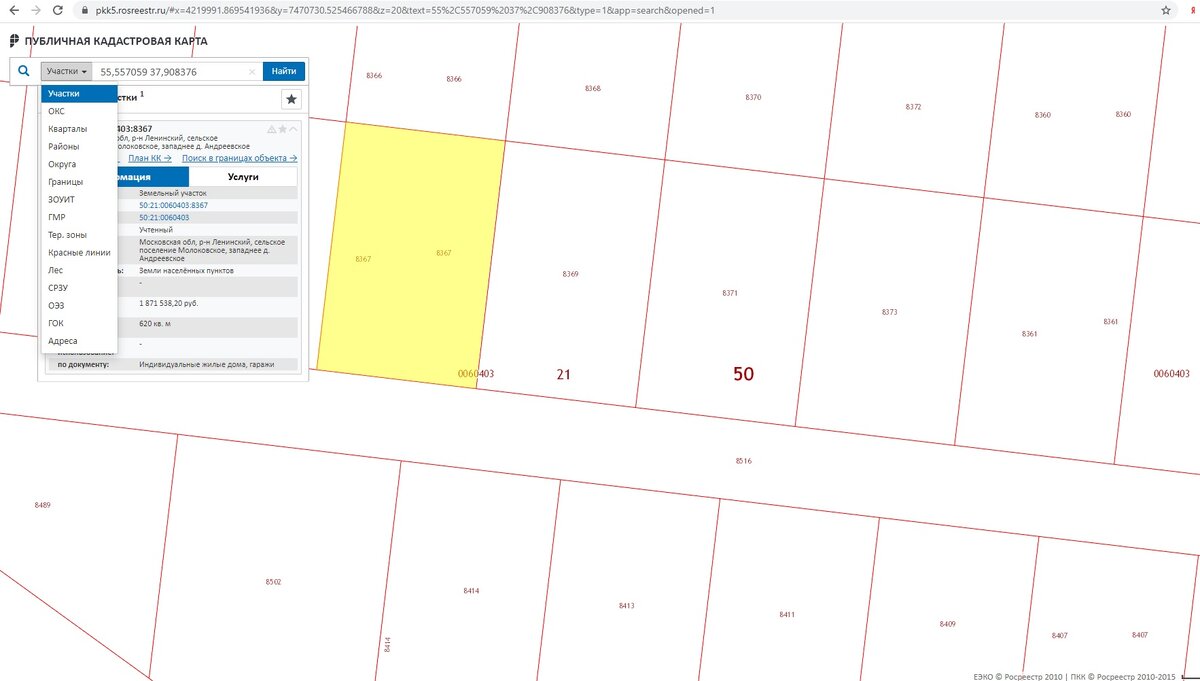
Task: Click the warning triangle icon in the result card
Action: [272, 129]
